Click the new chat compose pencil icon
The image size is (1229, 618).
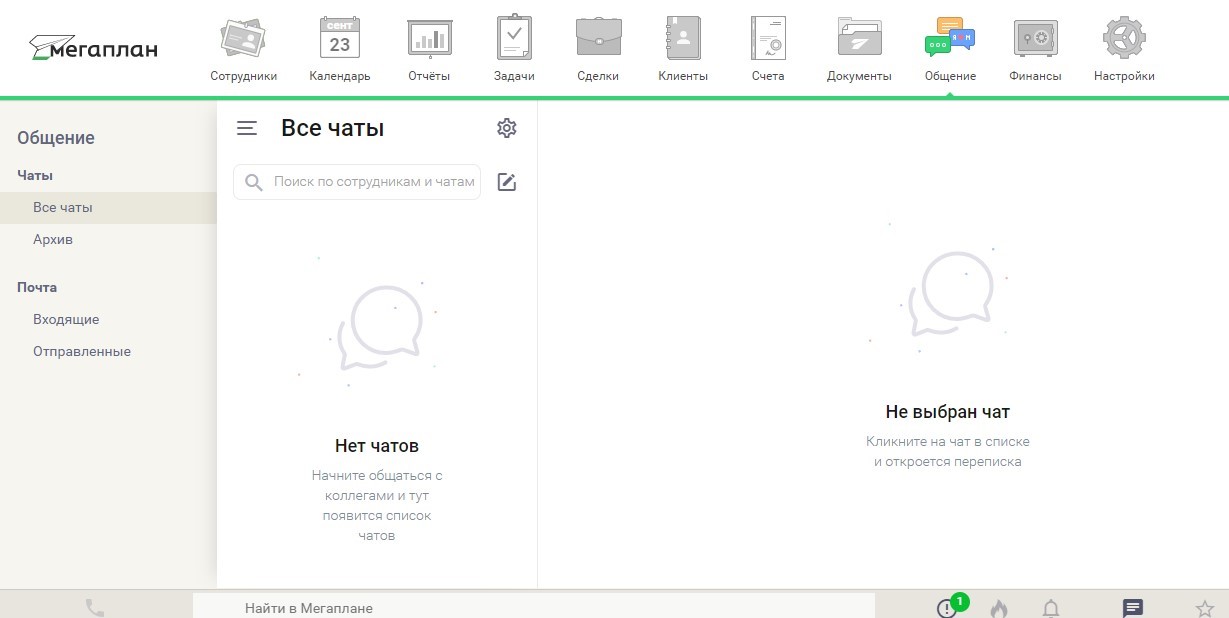click(507, 182)
